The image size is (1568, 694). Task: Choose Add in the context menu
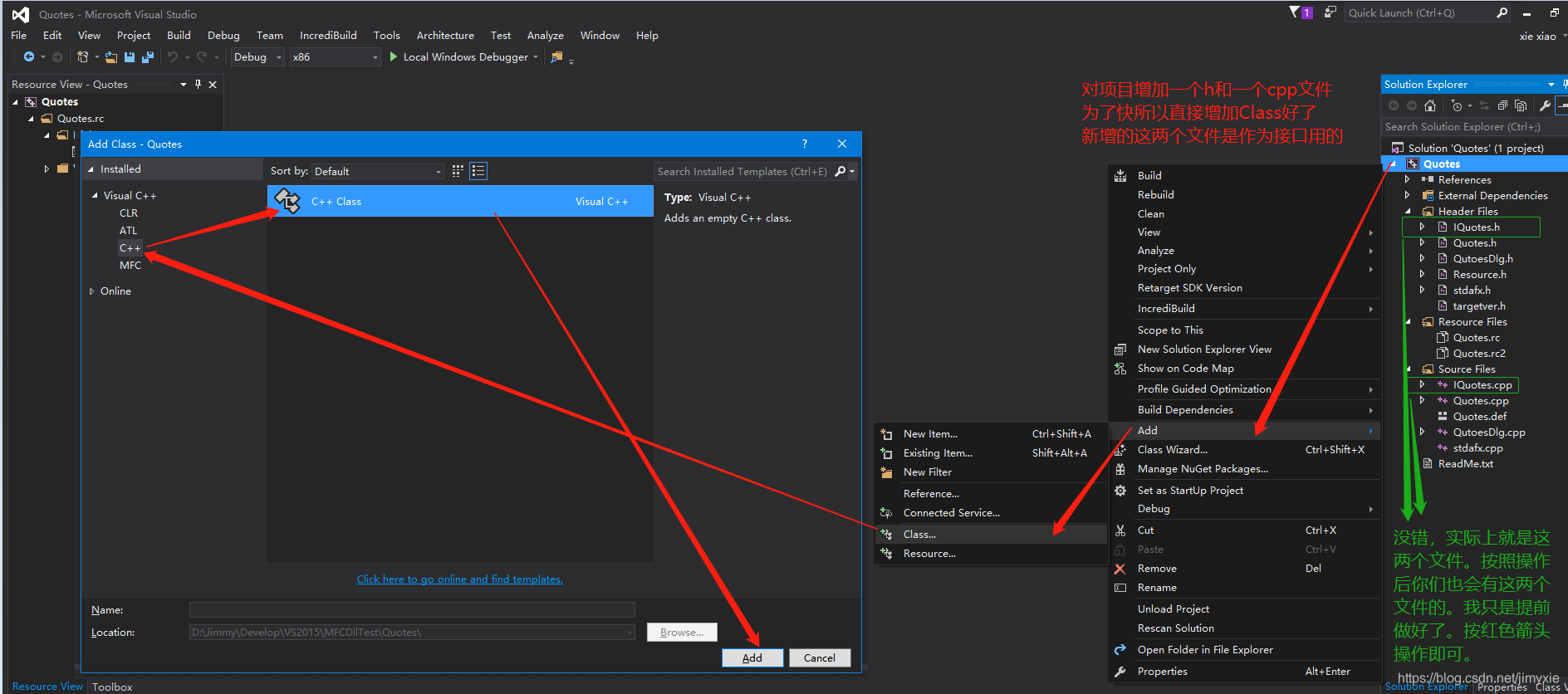pos(1244,430)
